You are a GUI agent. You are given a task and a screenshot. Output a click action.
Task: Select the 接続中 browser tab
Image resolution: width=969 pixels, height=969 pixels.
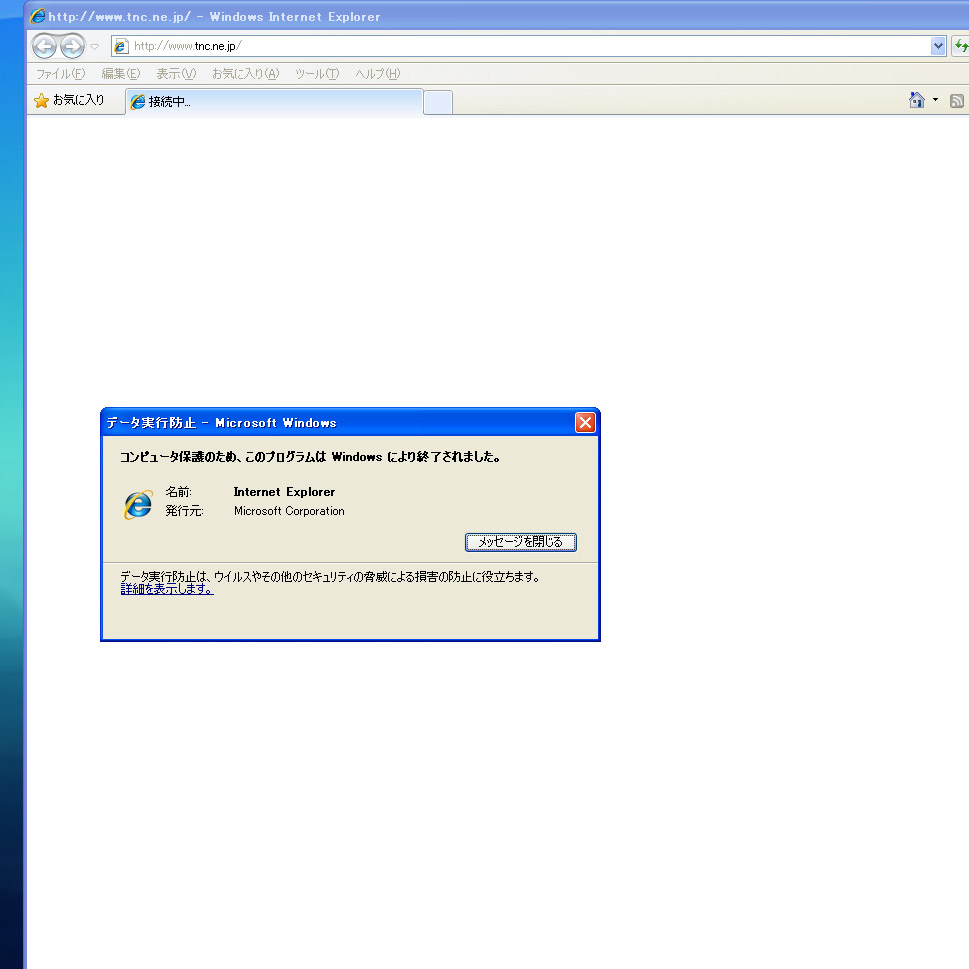[274, 101]
